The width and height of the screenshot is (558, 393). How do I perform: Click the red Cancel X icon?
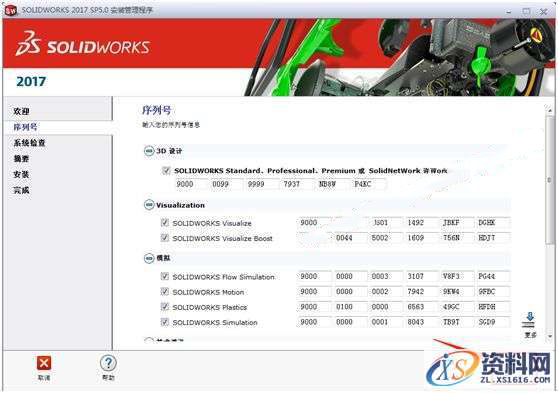point(44,363)
